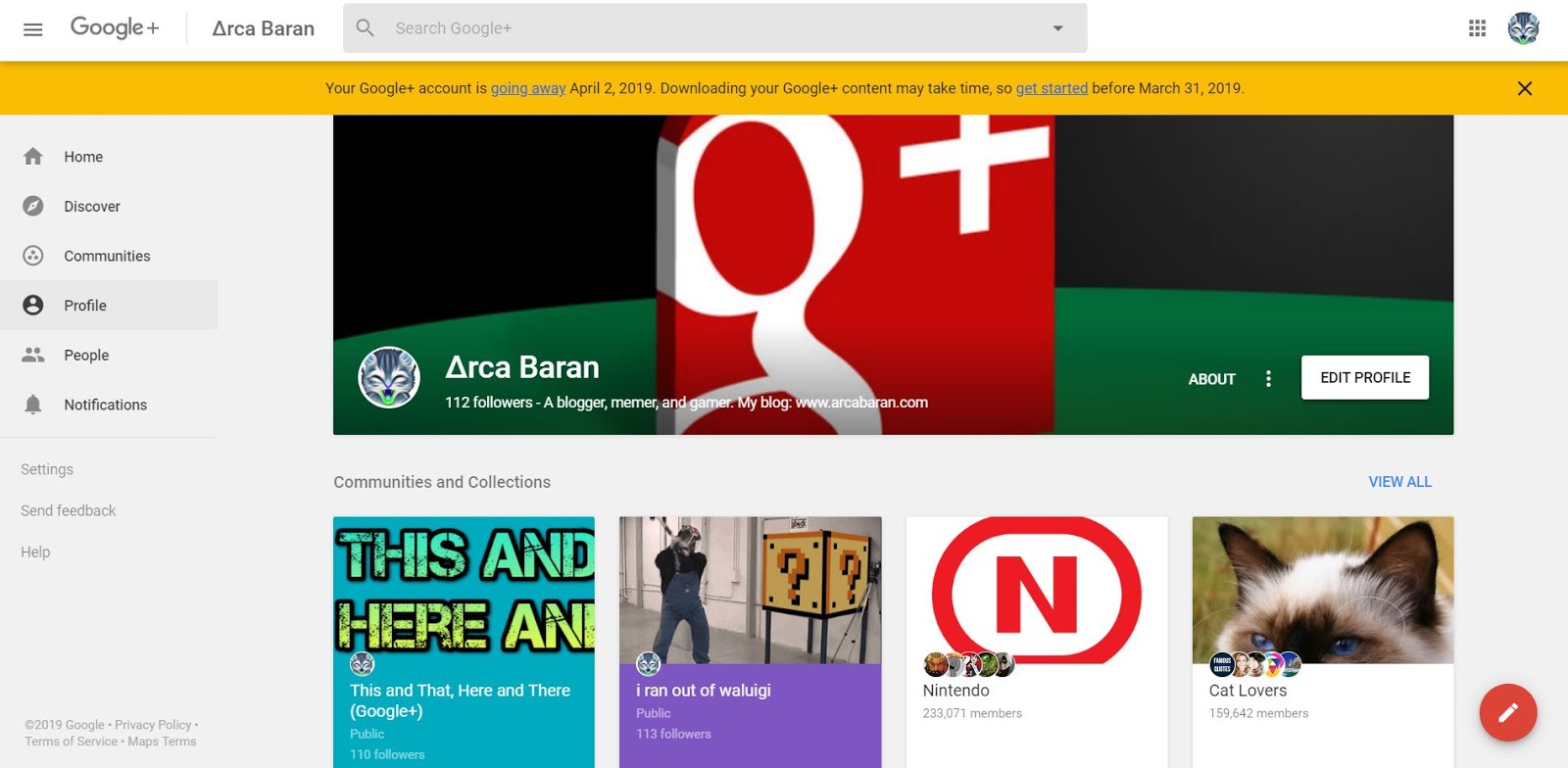The height and width of the screenshot is (768, 1568).
Task: Click the People group icon
Action: 33,355
